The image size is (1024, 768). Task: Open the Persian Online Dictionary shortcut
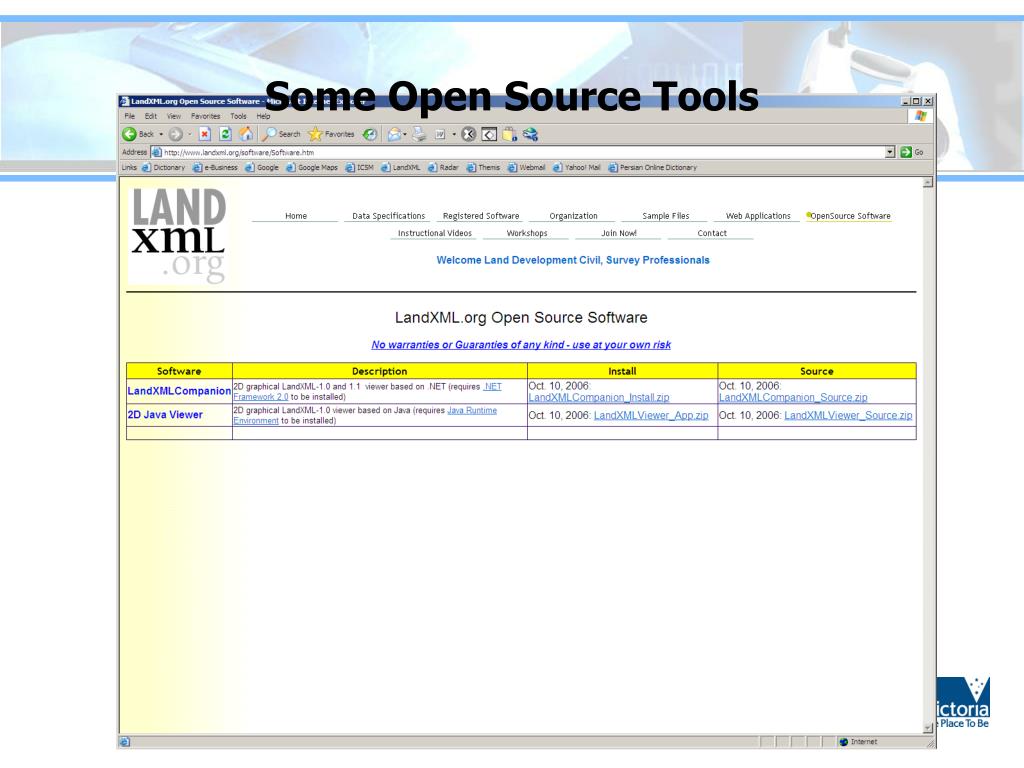[652, 168]
